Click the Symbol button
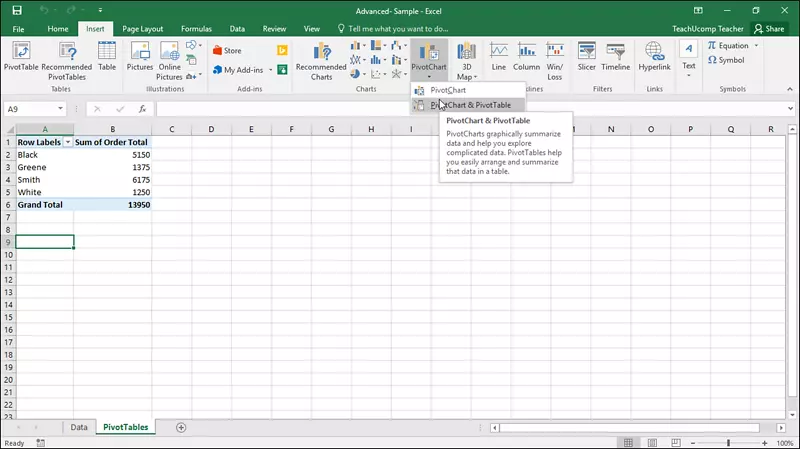The height and width of the screenshot is (449, 800). [726, 60]
